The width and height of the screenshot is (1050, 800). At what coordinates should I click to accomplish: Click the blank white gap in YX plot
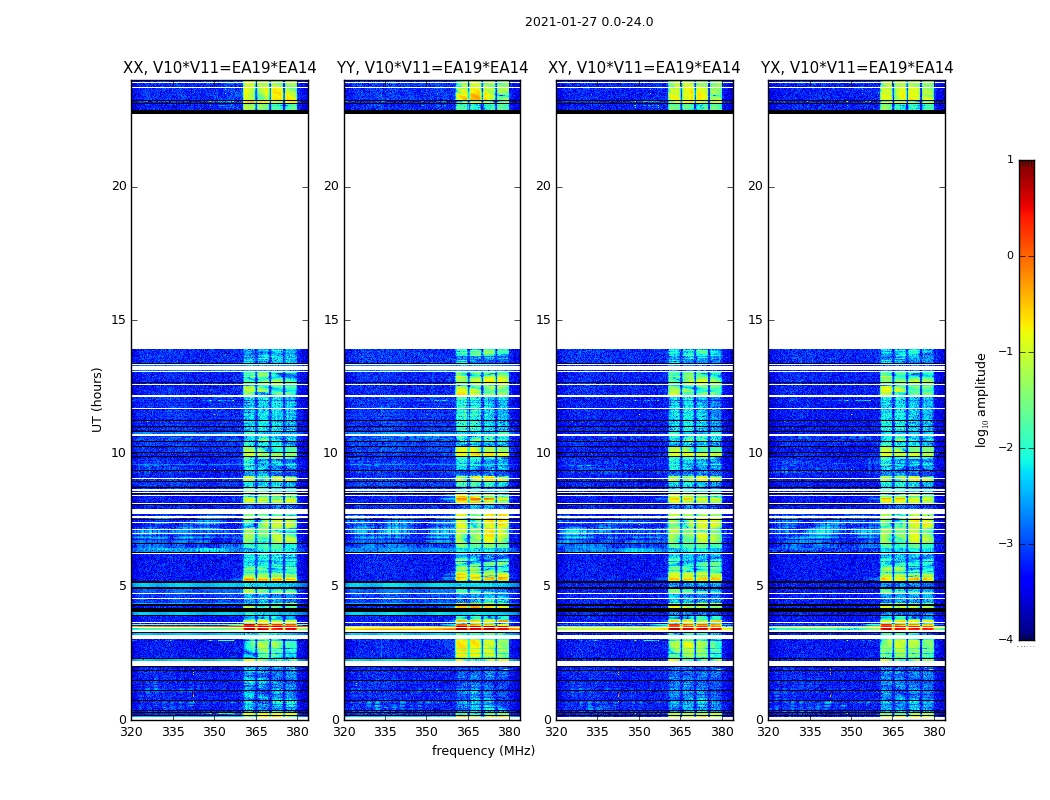[856, 230]
